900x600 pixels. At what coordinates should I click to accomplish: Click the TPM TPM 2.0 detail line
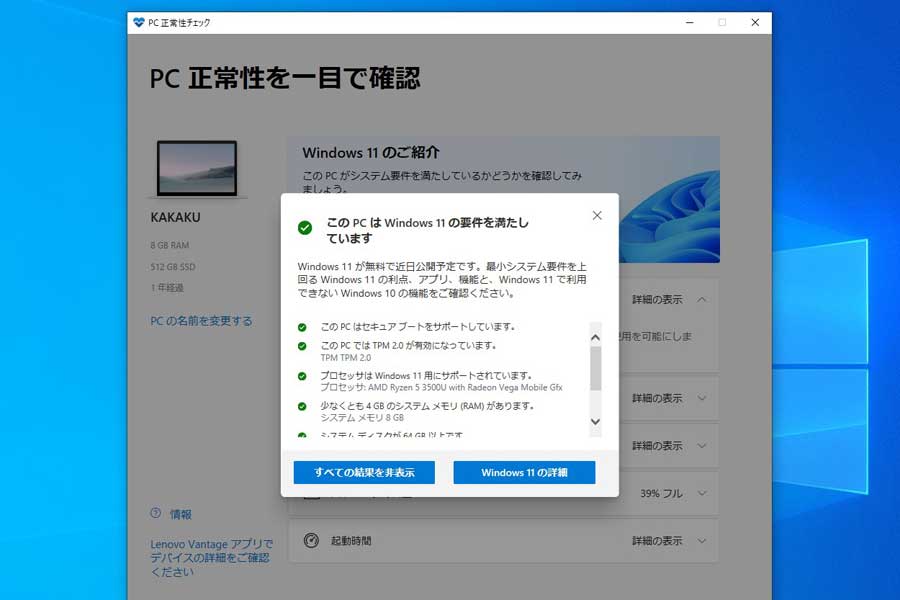[x=346, y=358]
